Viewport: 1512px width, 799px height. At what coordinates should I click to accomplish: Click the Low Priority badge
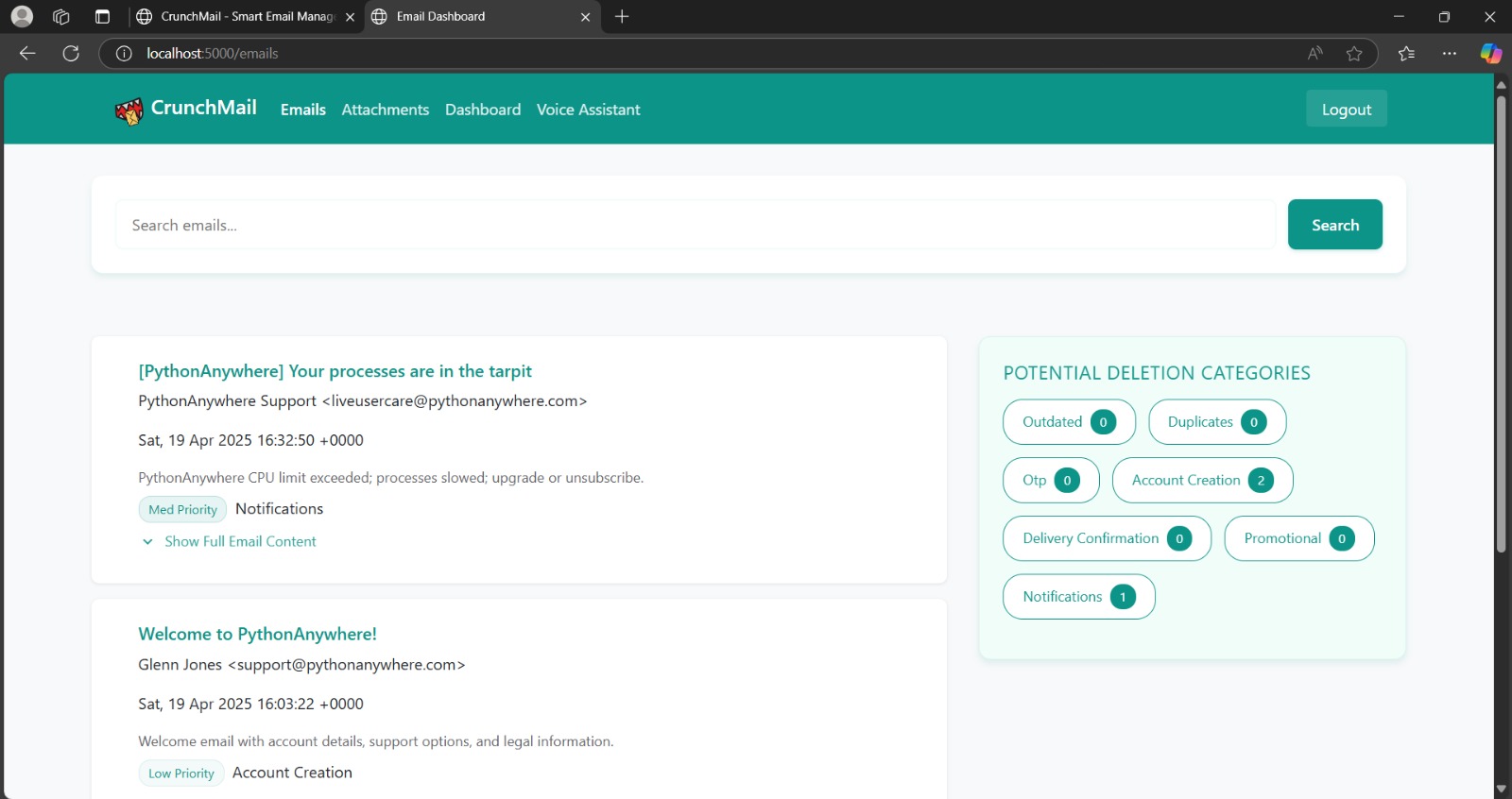pos(181,773)
